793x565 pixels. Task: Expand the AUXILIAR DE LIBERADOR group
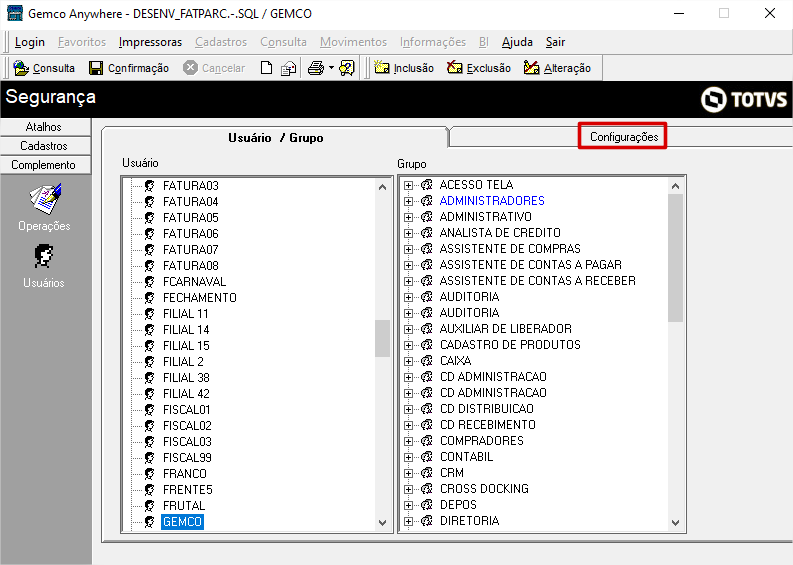coord(408,329)
